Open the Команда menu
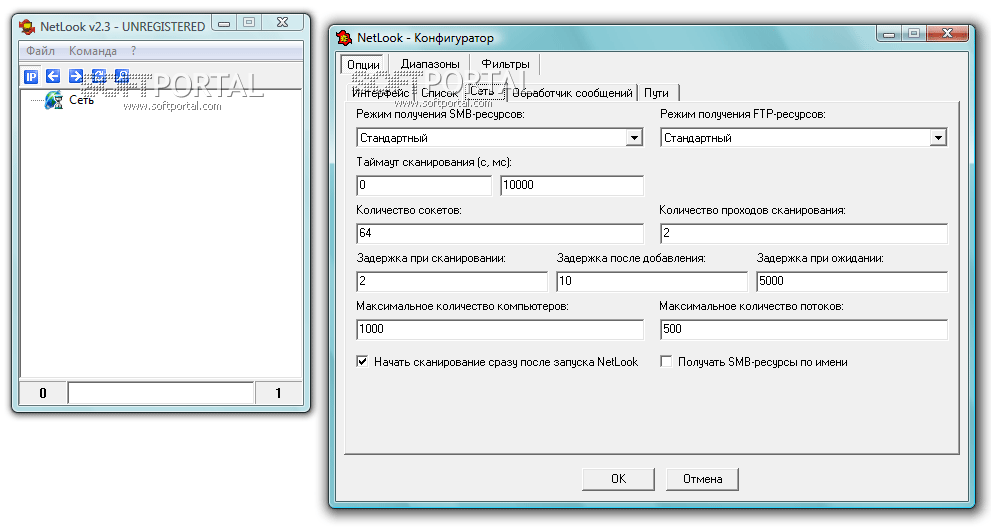The height and width of the screenshot is (528, 991). tap(93, 51)
